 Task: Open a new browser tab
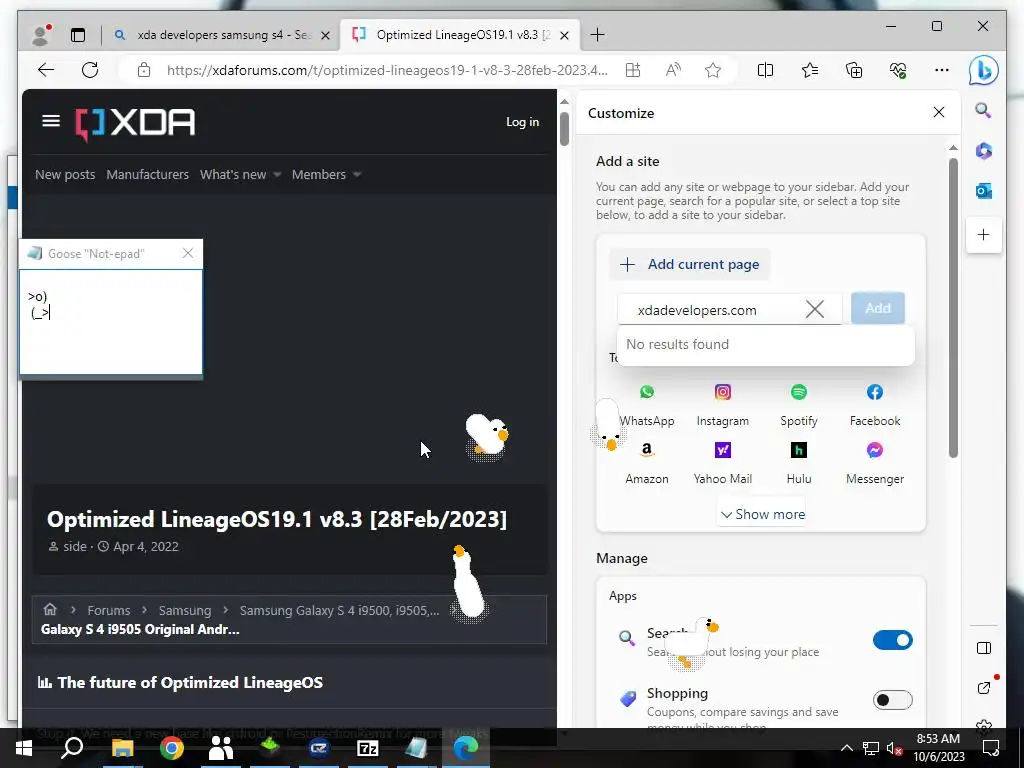[597, 35]
